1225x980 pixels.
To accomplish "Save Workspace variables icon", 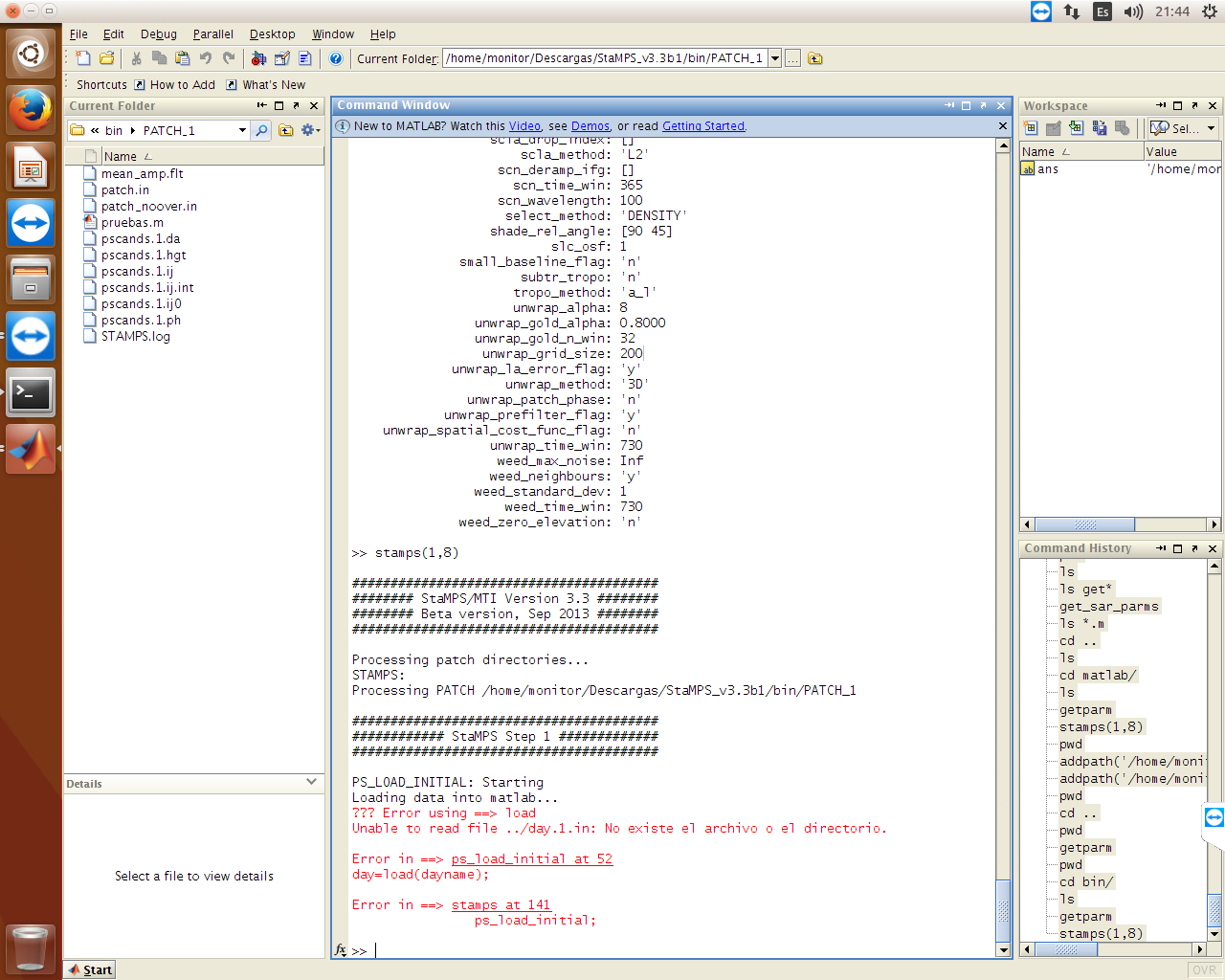I will point(1099,127).
